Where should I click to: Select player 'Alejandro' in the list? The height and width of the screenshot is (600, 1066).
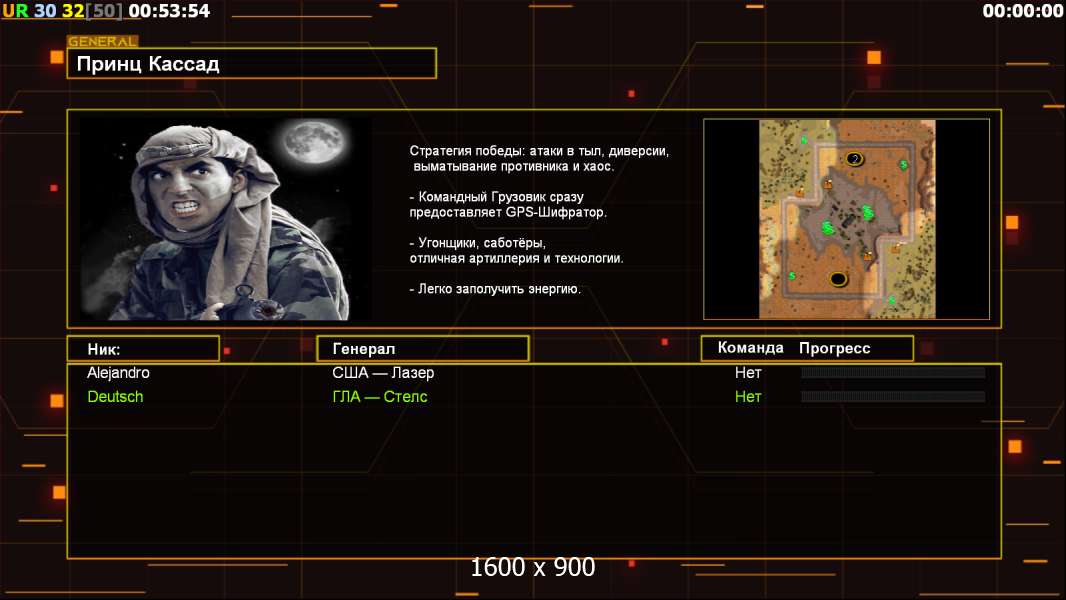pyautogui.click(x=118, y=372)
